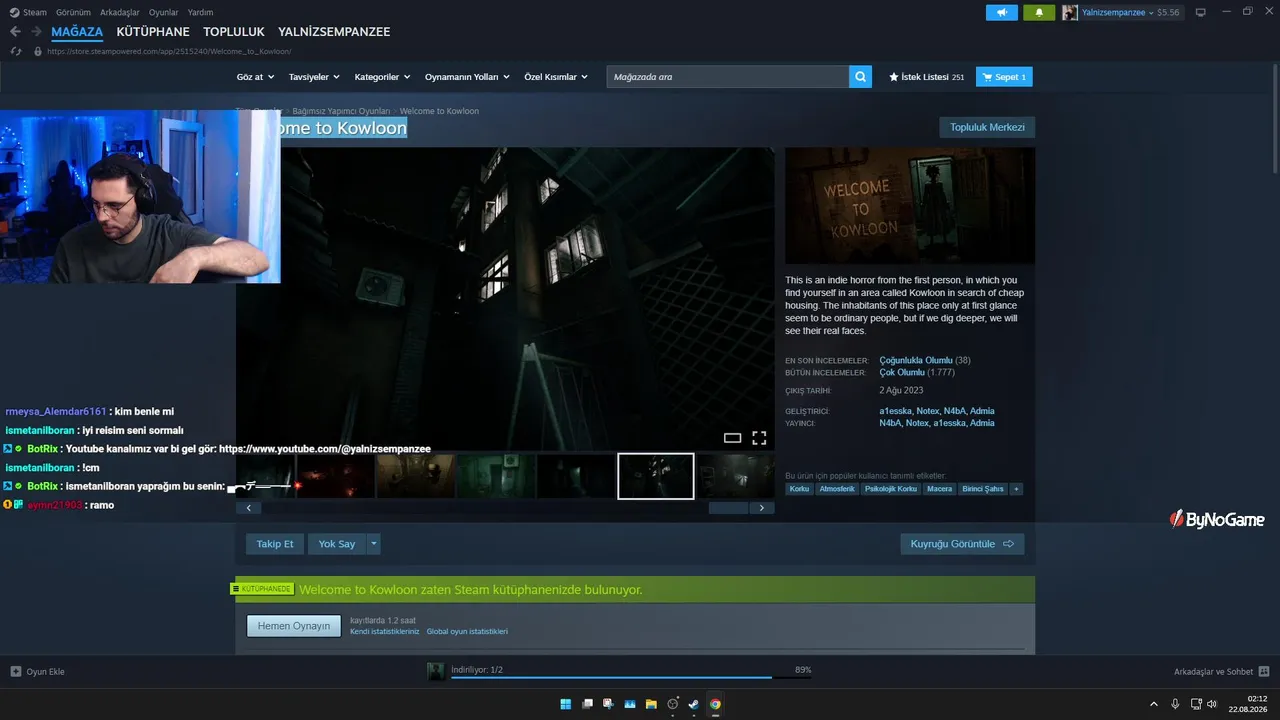Open the İstek Listesi wishlist
The height and width of the screenshot is (720, 1280).
pyautogui.click(x=926, y=77)
